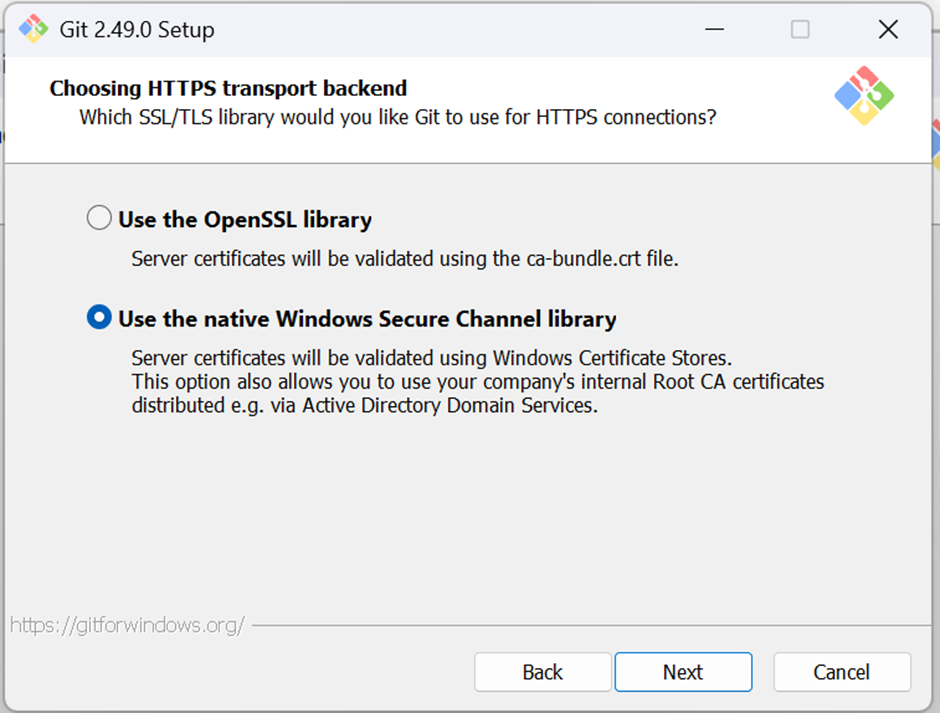
Task: Go back to the previous setup page
Action: pyautogui.click(x=543, y=672)
